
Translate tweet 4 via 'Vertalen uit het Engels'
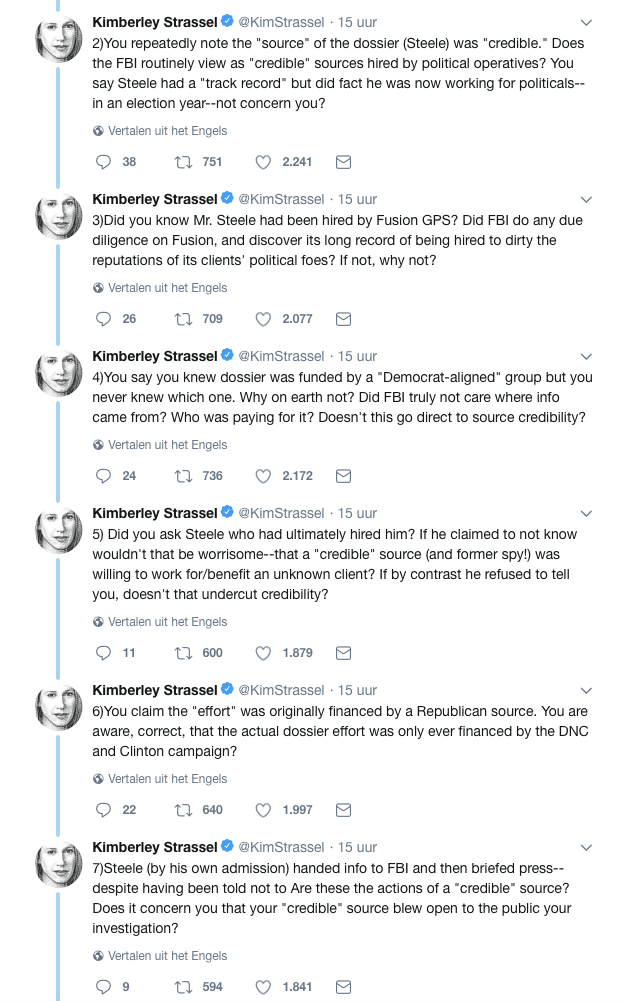tap(167, 445)
